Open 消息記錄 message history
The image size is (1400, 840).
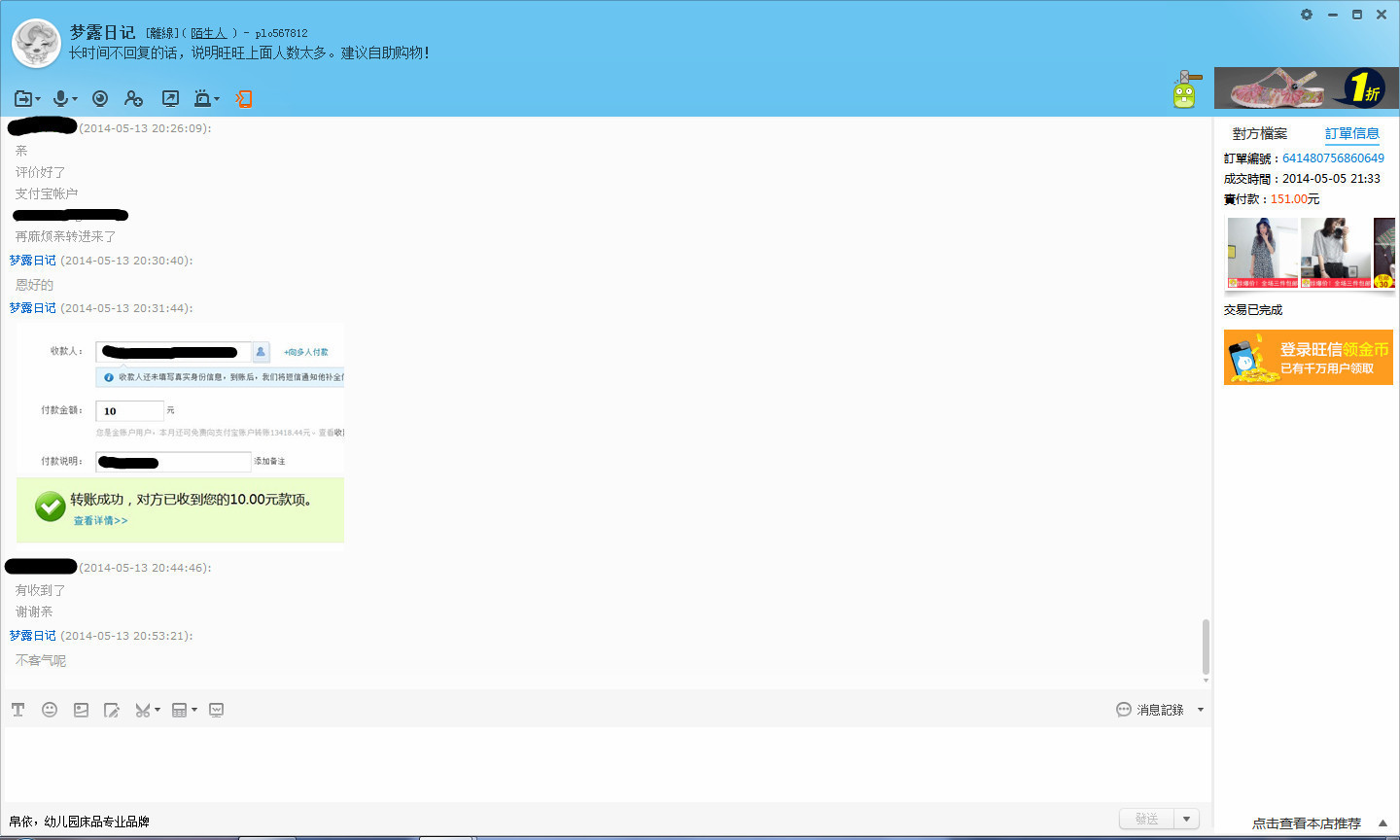[x=1150, y=710]
